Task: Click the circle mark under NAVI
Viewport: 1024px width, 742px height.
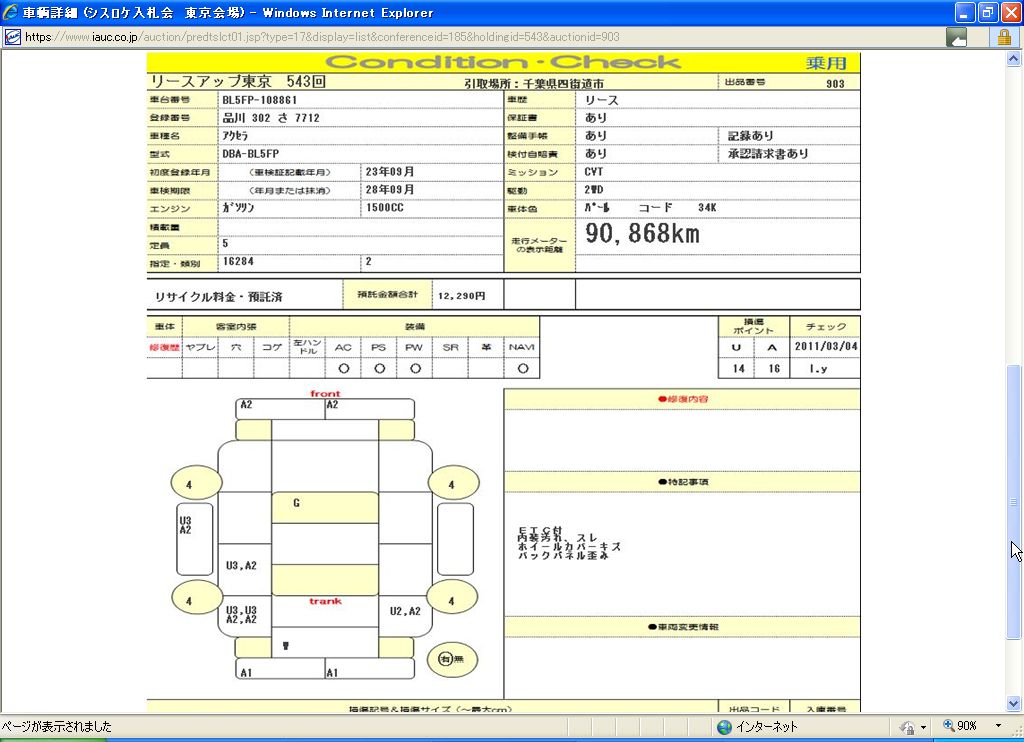Action: [521, 369]
